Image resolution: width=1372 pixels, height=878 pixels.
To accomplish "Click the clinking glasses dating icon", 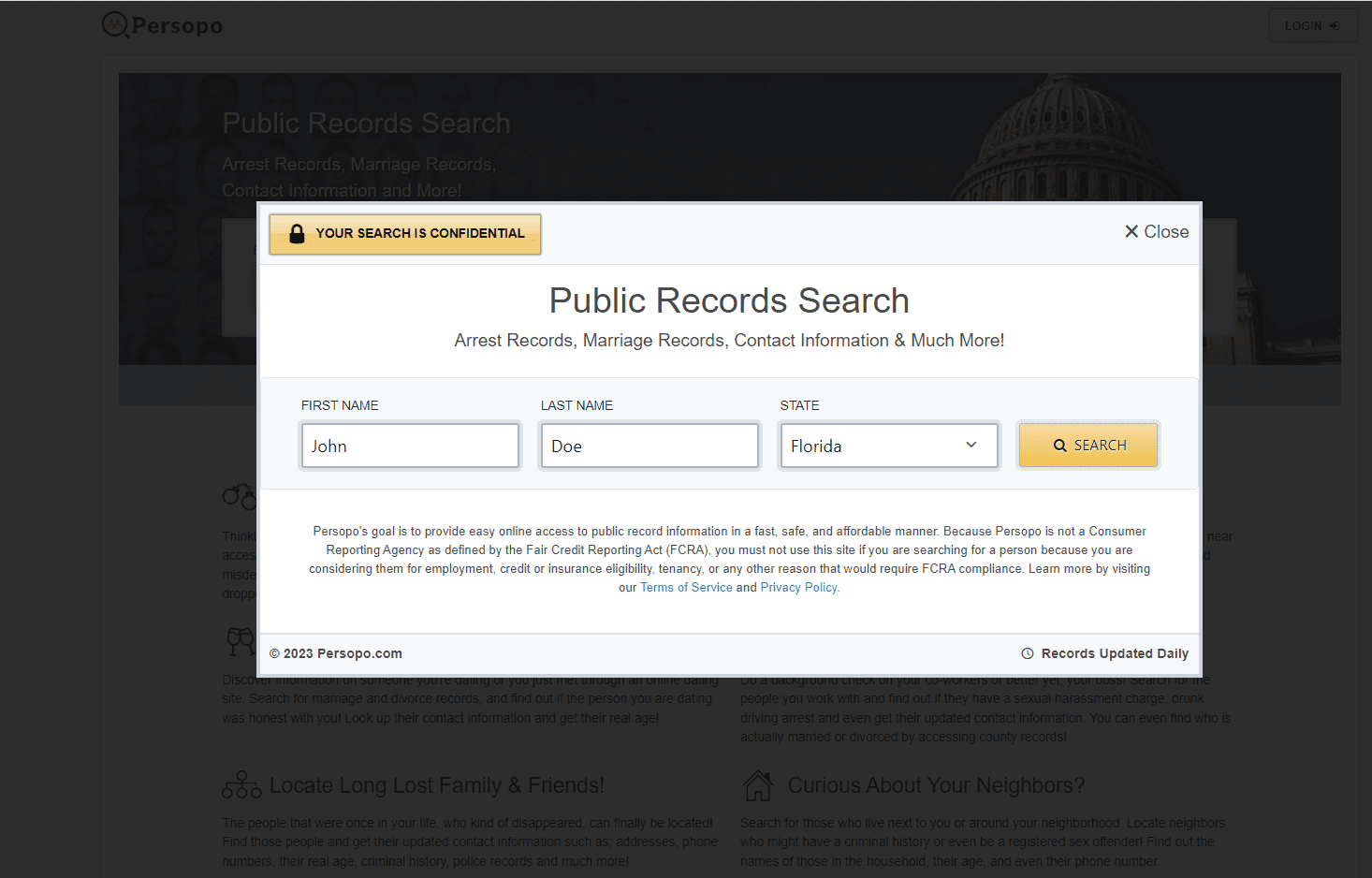I will coord(241,639).
